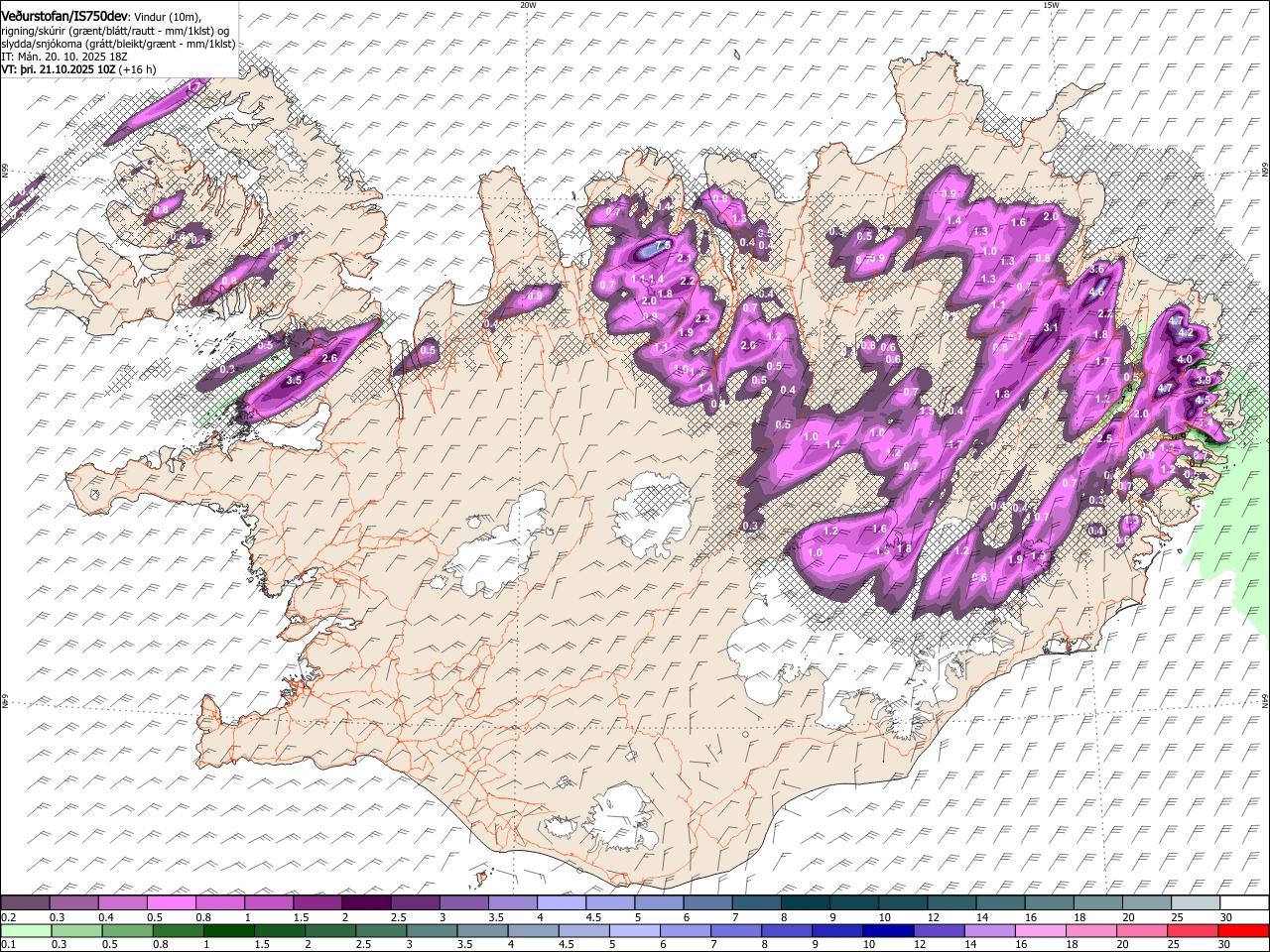Click the Veðurstofan/IS750dev title text
Viewport: 1270px width, 952px height.
pyautogui.click(x=63, y=17)
